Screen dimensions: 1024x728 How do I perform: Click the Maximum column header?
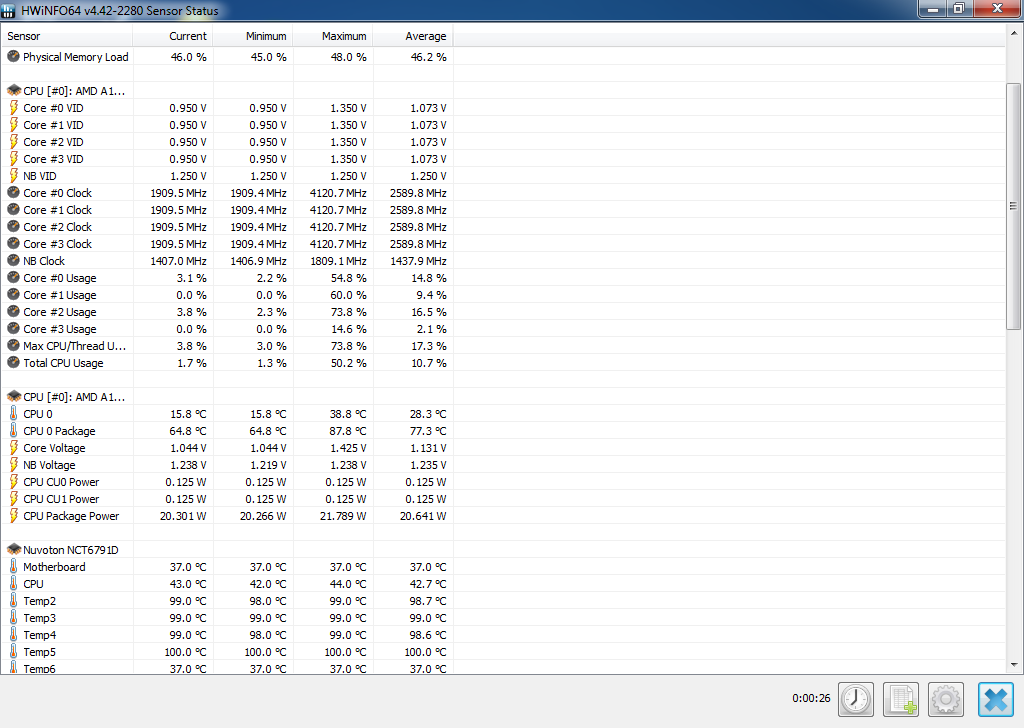pyautogui.click(x=333, y=37)
